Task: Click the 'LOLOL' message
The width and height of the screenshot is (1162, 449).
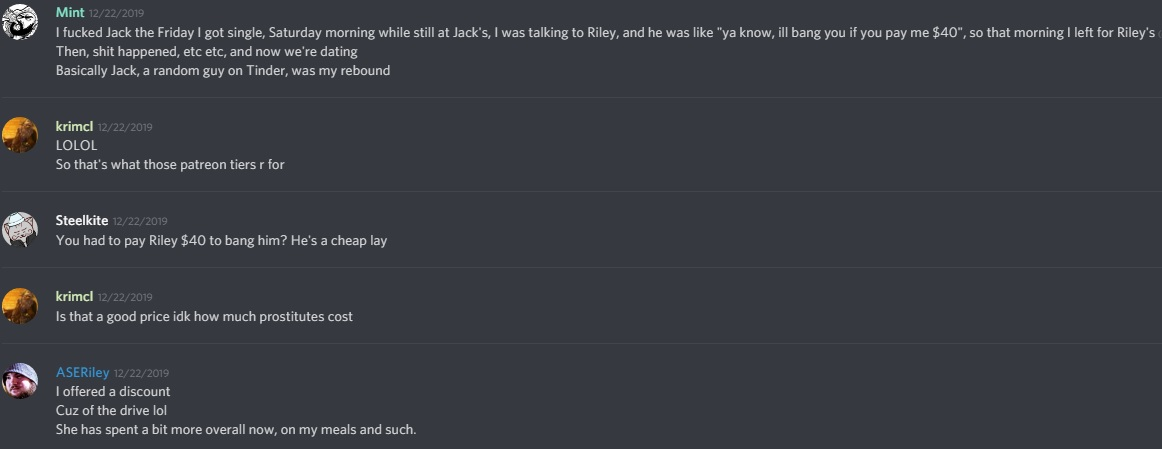Action: [x=76, y=145]
